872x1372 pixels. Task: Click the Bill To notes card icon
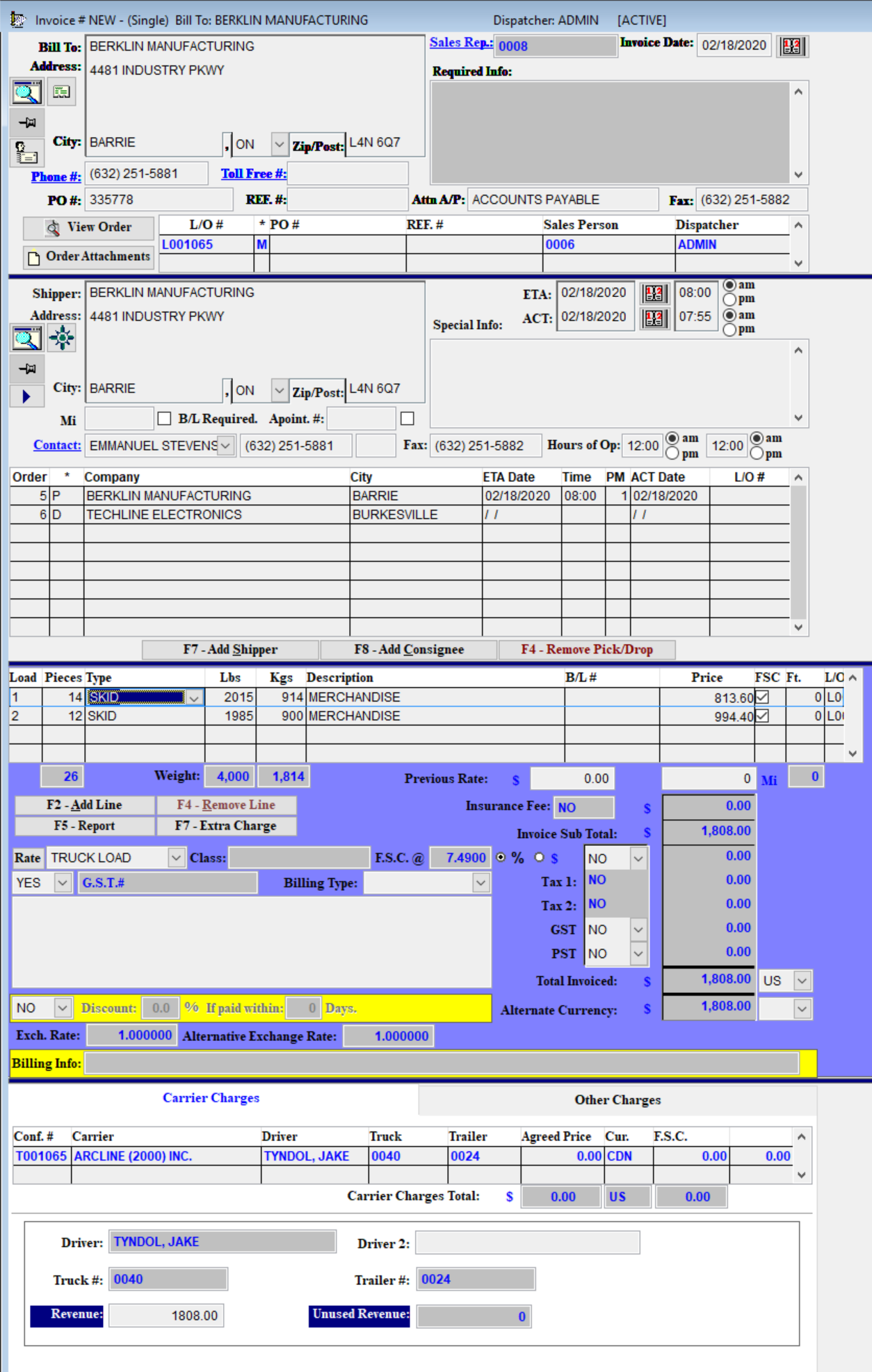pyautogui.click(x=62, y=92)
